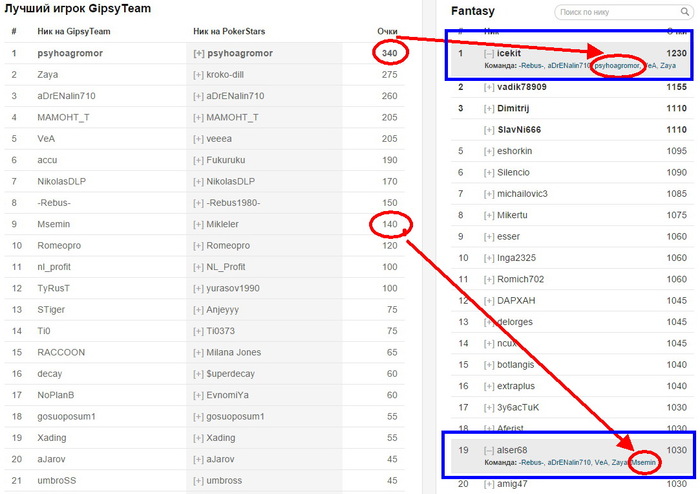
Task: Collapse the icekit fantasy team
Action: 489,53
